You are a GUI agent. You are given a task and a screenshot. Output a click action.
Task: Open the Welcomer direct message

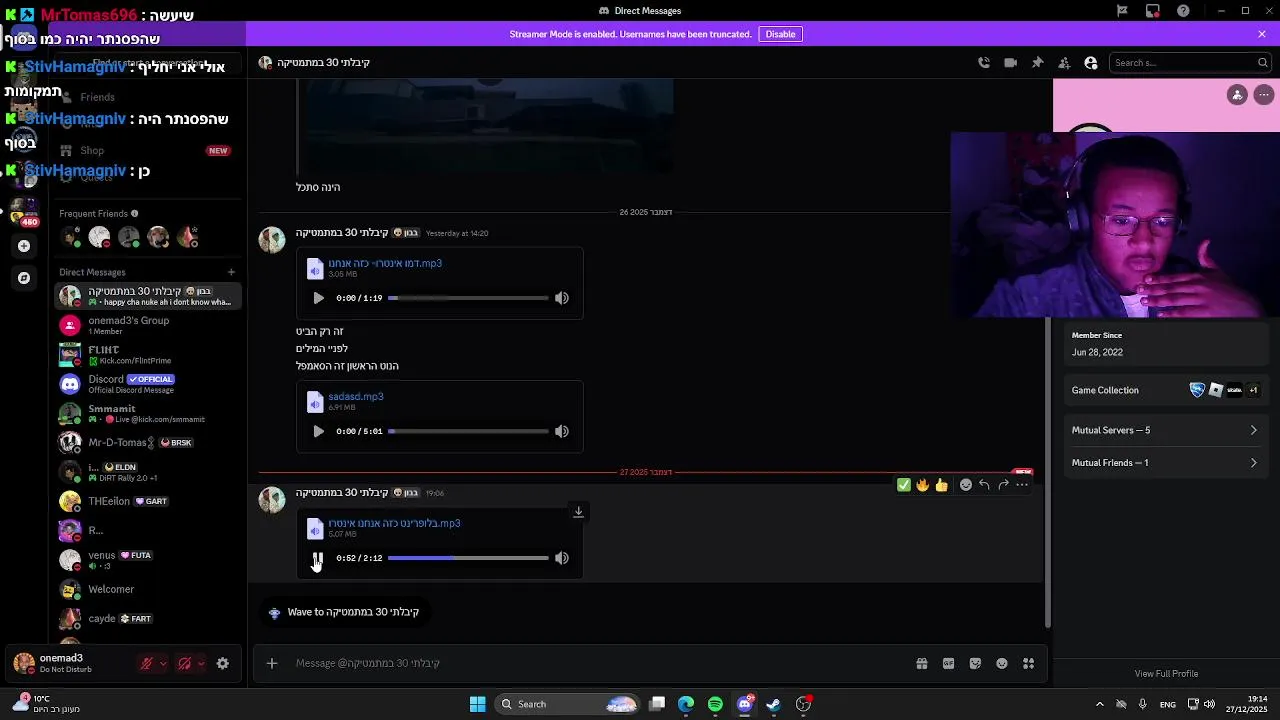coord(148,589)
